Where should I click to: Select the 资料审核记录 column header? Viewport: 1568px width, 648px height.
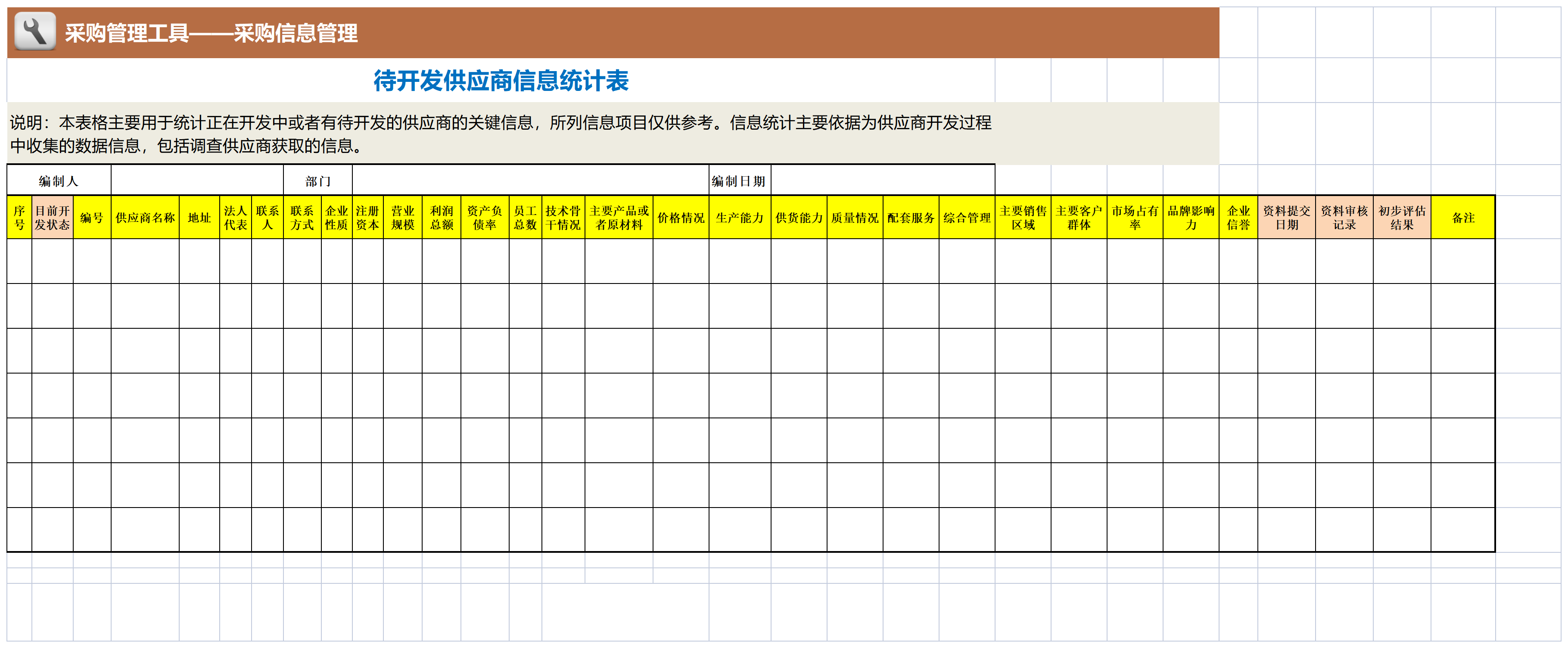1344,218
